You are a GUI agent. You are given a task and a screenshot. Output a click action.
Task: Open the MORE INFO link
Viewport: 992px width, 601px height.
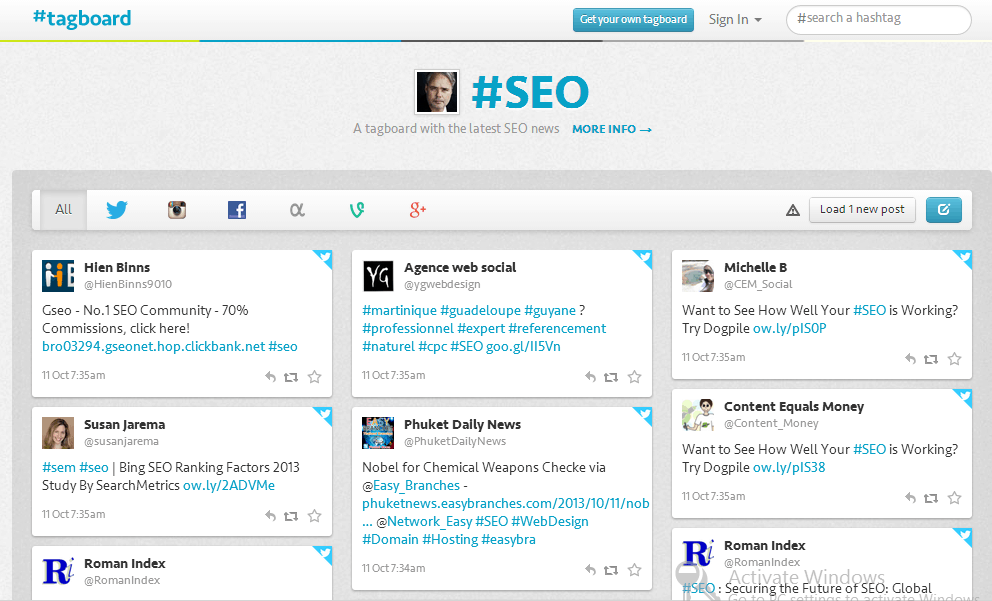coord(612,129)
